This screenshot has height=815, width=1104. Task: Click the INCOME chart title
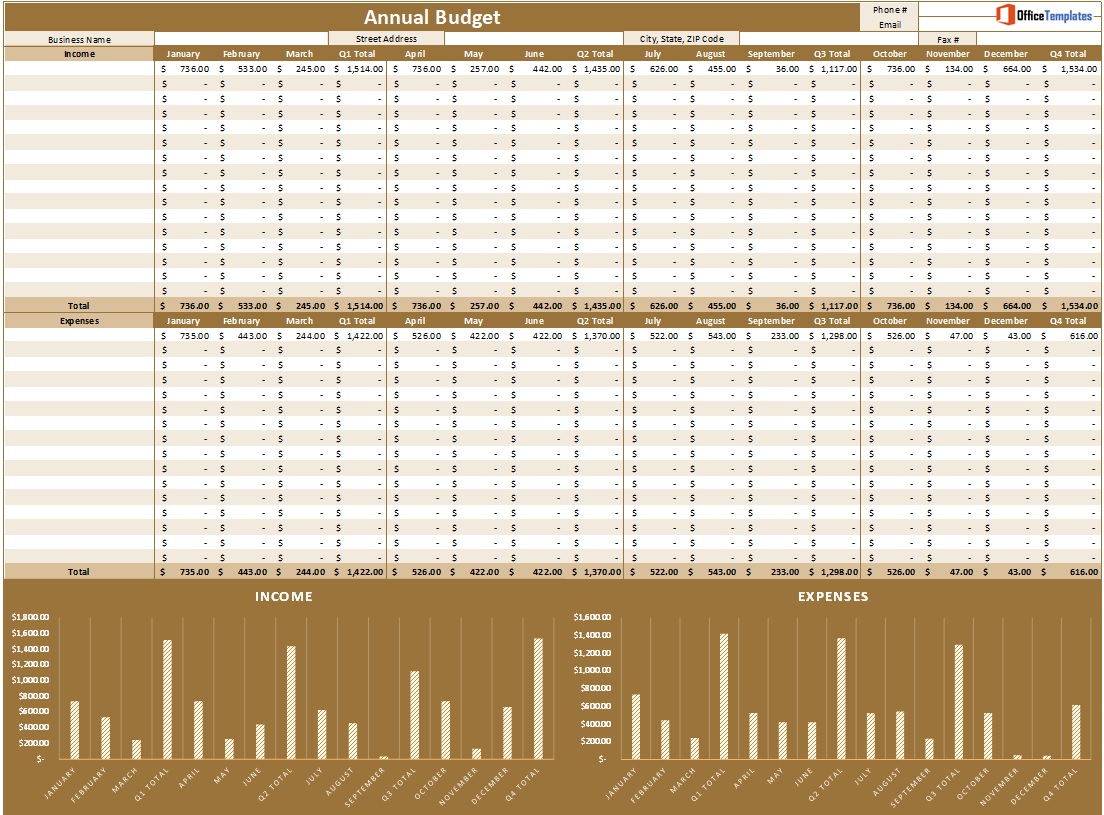pyautogui.click(x=284, y=597)
